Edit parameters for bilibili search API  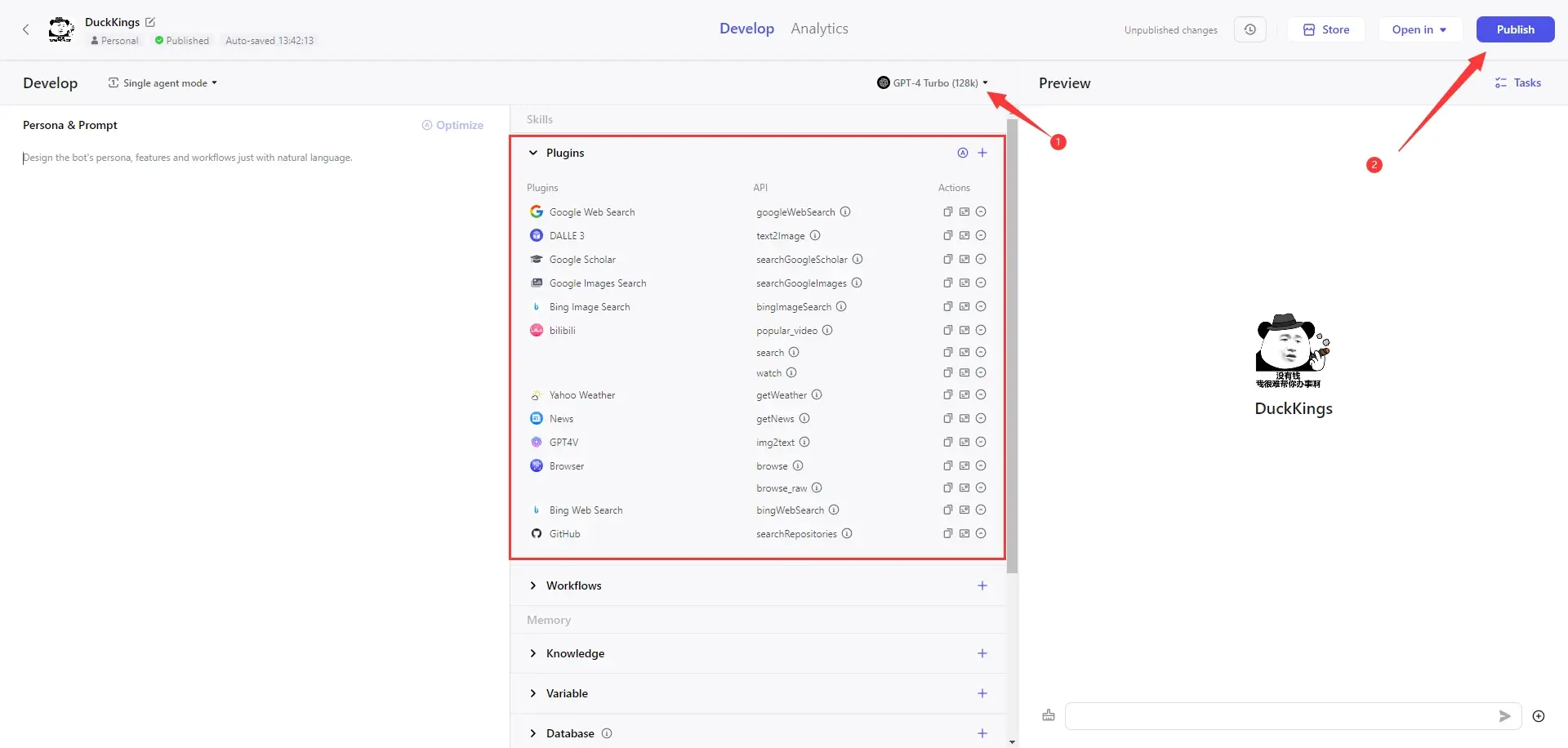pyautogui.click(x=964, y=352)
